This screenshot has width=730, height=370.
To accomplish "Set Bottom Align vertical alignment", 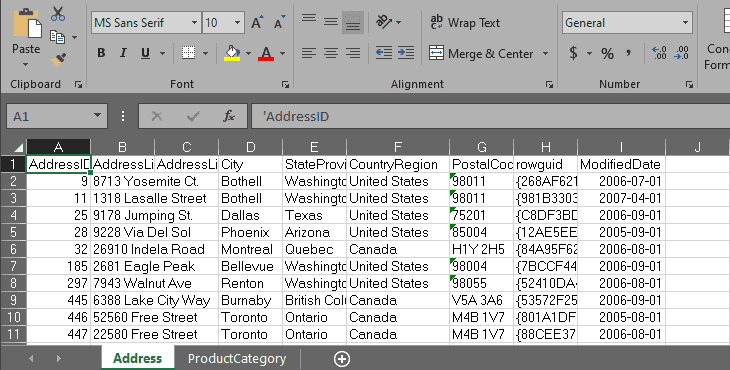I will click(x=353, y=22).
